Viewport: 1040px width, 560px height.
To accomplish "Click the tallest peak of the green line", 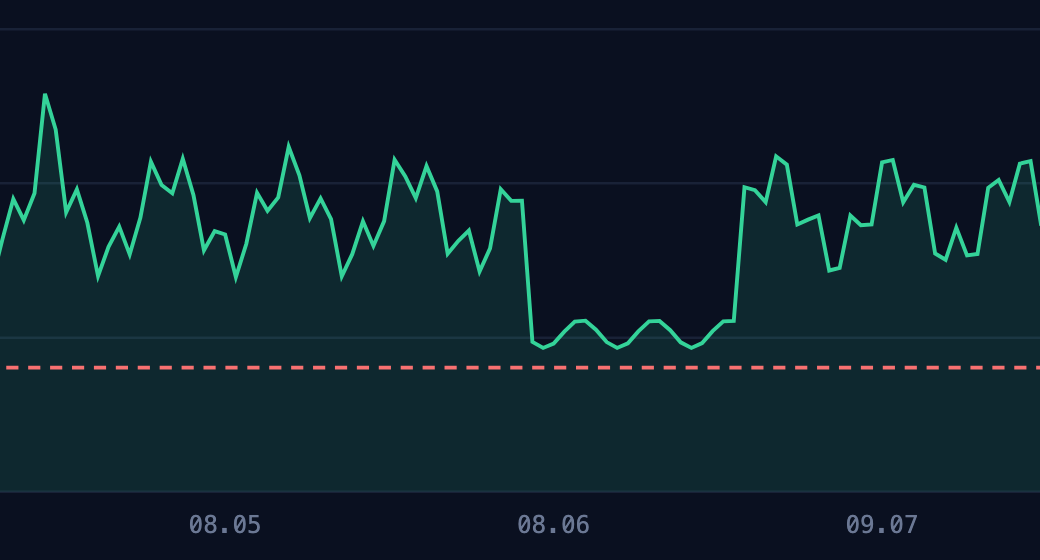I will click(x=45, y=95).
